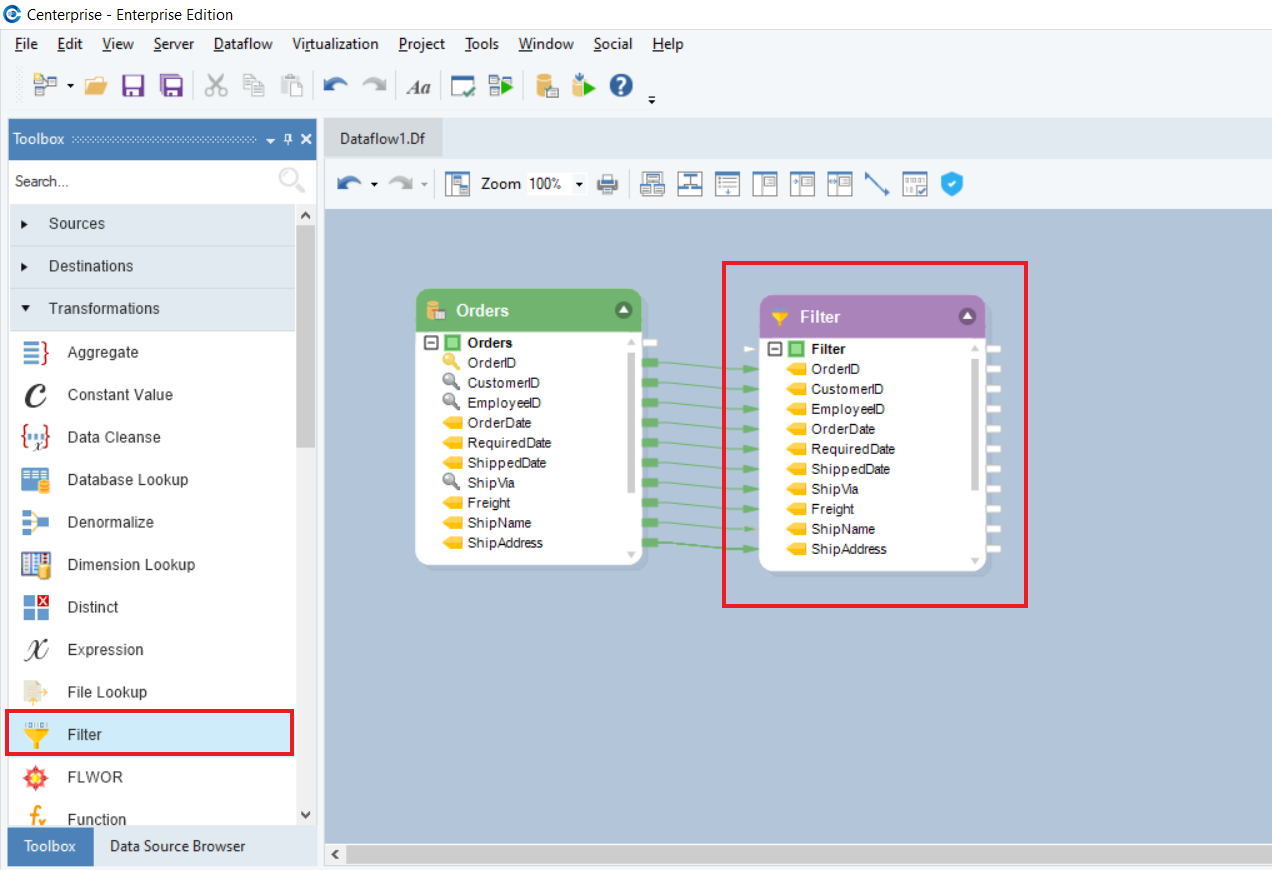Pick the Distinct transformation from Toolbox
Viewport: 1272px width, 870px height.
92,607
